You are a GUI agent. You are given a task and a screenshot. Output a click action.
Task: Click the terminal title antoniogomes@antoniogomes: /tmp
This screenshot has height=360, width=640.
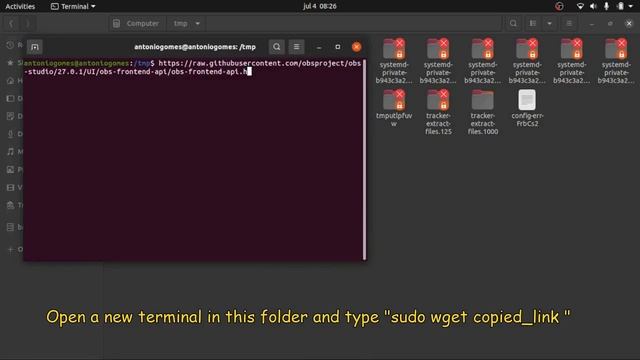(195, 47)
